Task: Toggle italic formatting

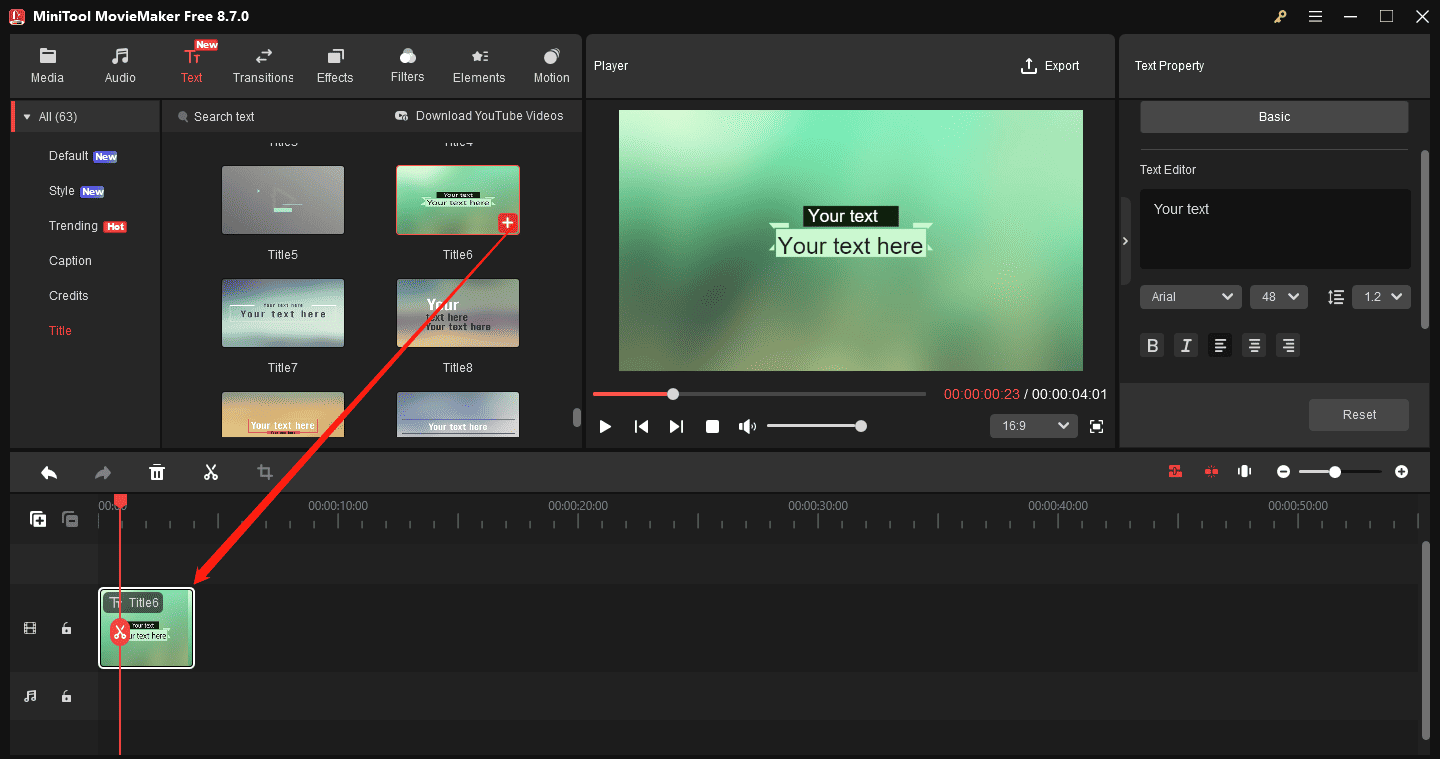Action: coord(1187,345)
